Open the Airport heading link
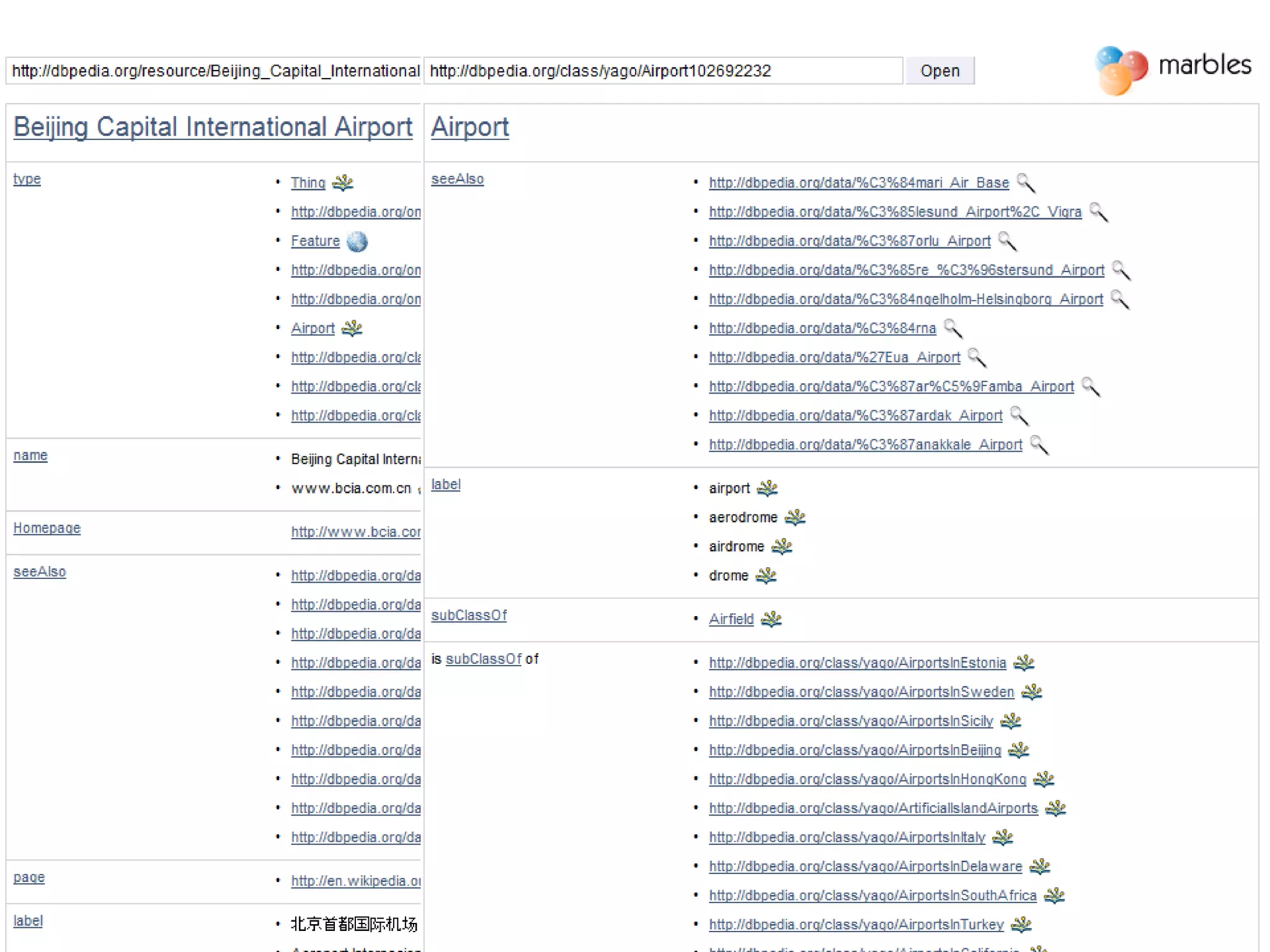Screen dimensions: 1270x952 (x=469, y=127)
